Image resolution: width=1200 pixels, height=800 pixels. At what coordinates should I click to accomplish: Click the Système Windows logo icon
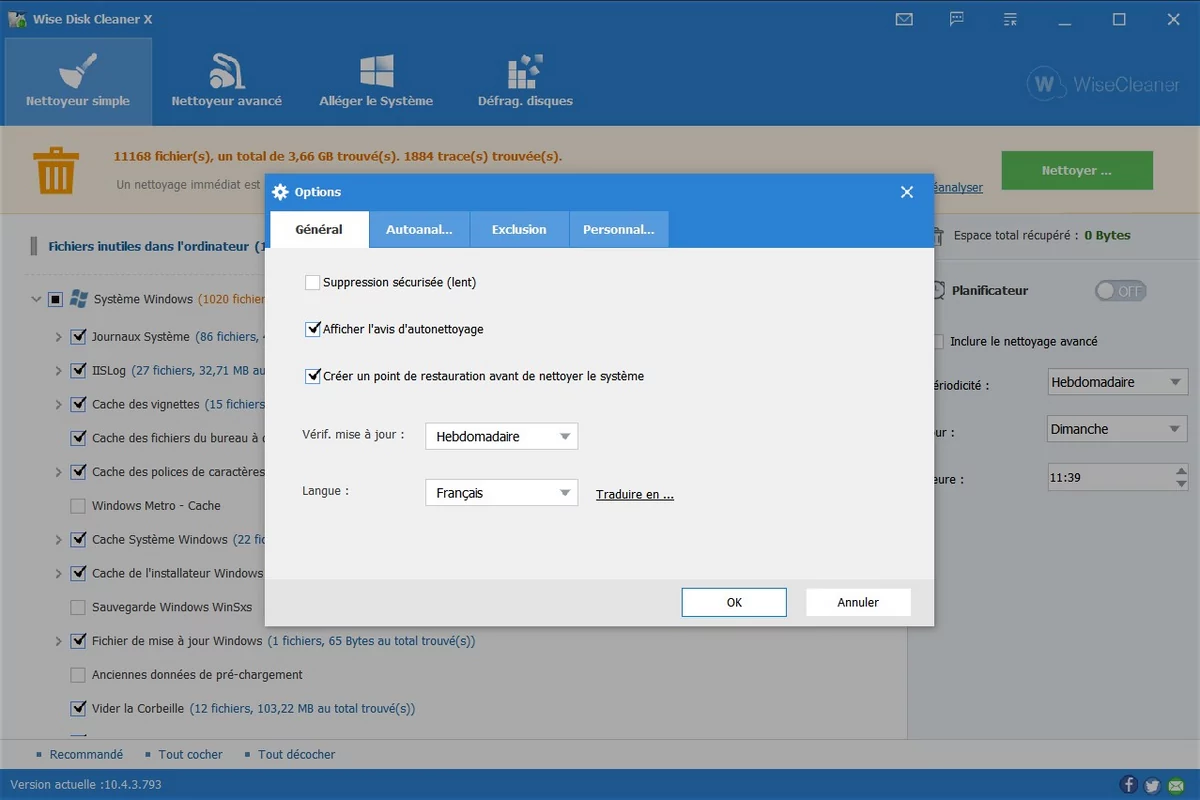point(79,299)
